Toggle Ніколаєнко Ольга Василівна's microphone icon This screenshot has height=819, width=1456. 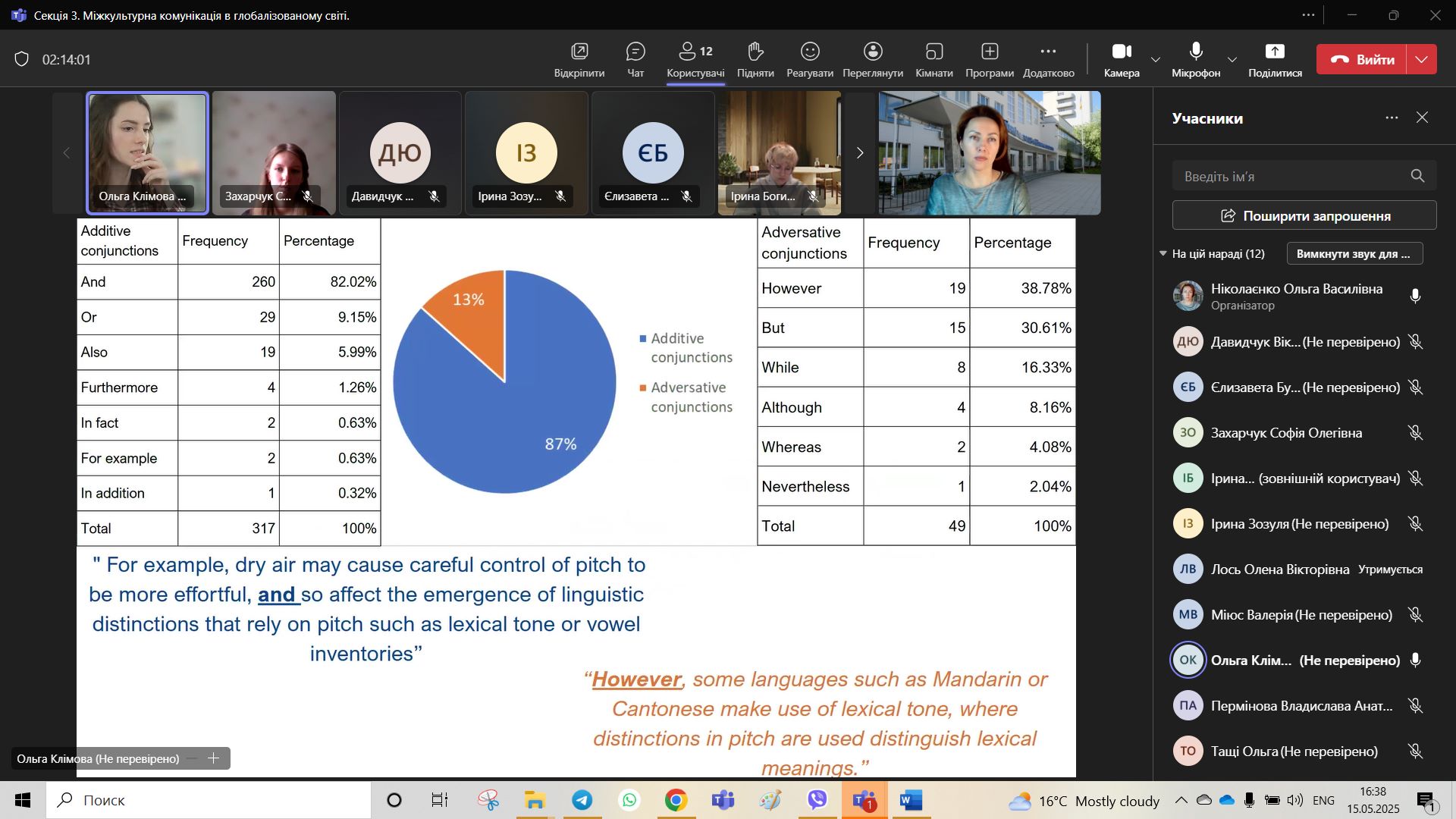point(1415,297)
